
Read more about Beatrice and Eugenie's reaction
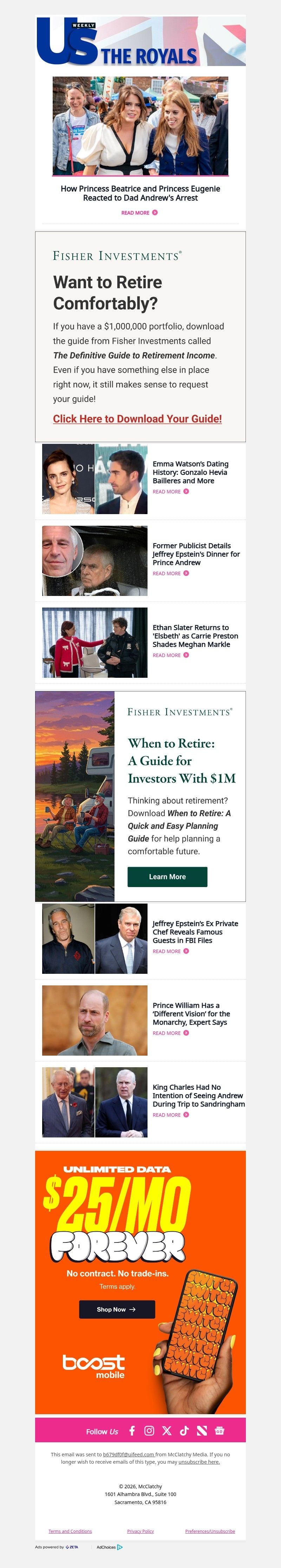139,213
